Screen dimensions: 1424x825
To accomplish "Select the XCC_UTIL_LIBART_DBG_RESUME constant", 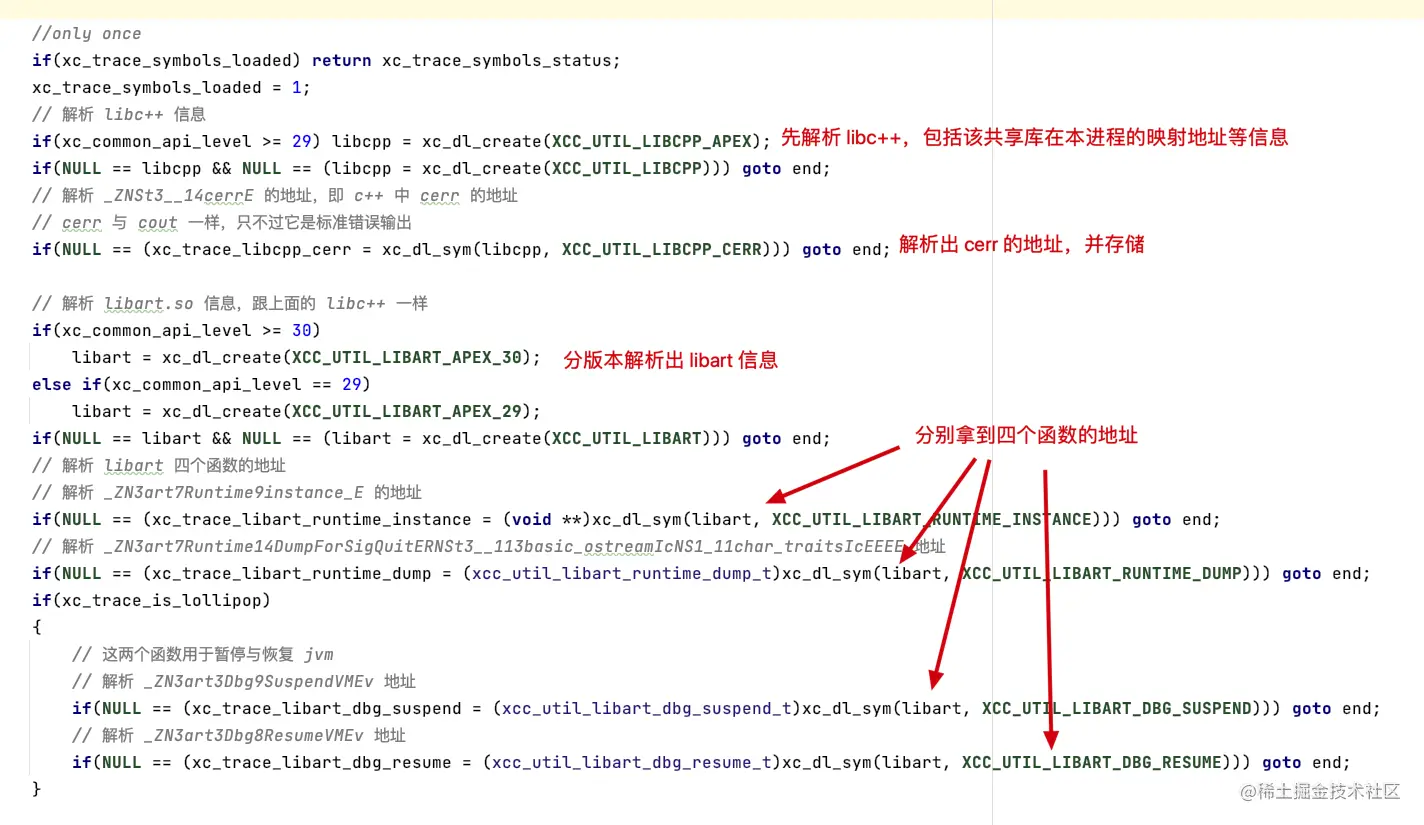I will pyautogui.click(x=1091, y=763).
